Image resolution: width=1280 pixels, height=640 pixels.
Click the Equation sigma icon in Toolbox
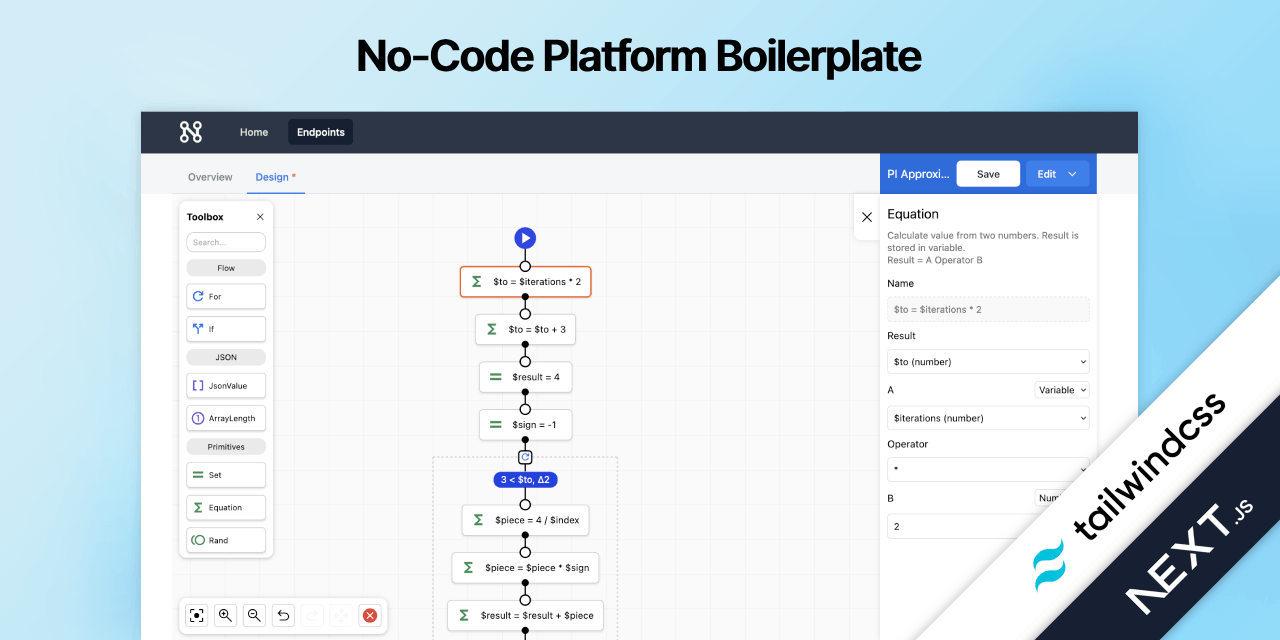pyautogui.click(x=198, y=507)
